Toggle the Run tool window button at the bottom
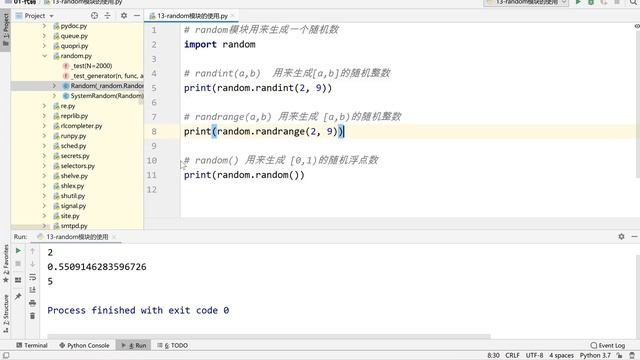 pos(134,345)
